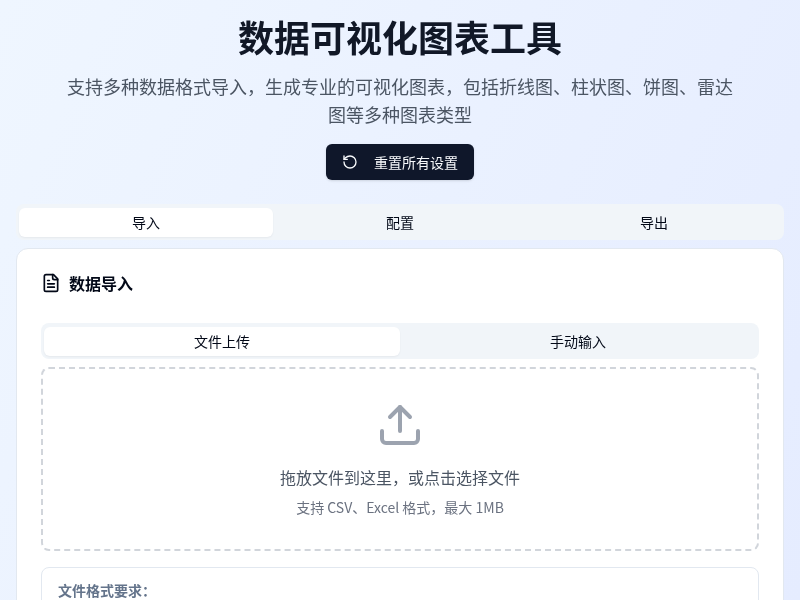Click the file upload drop zone
This screenshot has height=600, width=800.
[400, 459]
